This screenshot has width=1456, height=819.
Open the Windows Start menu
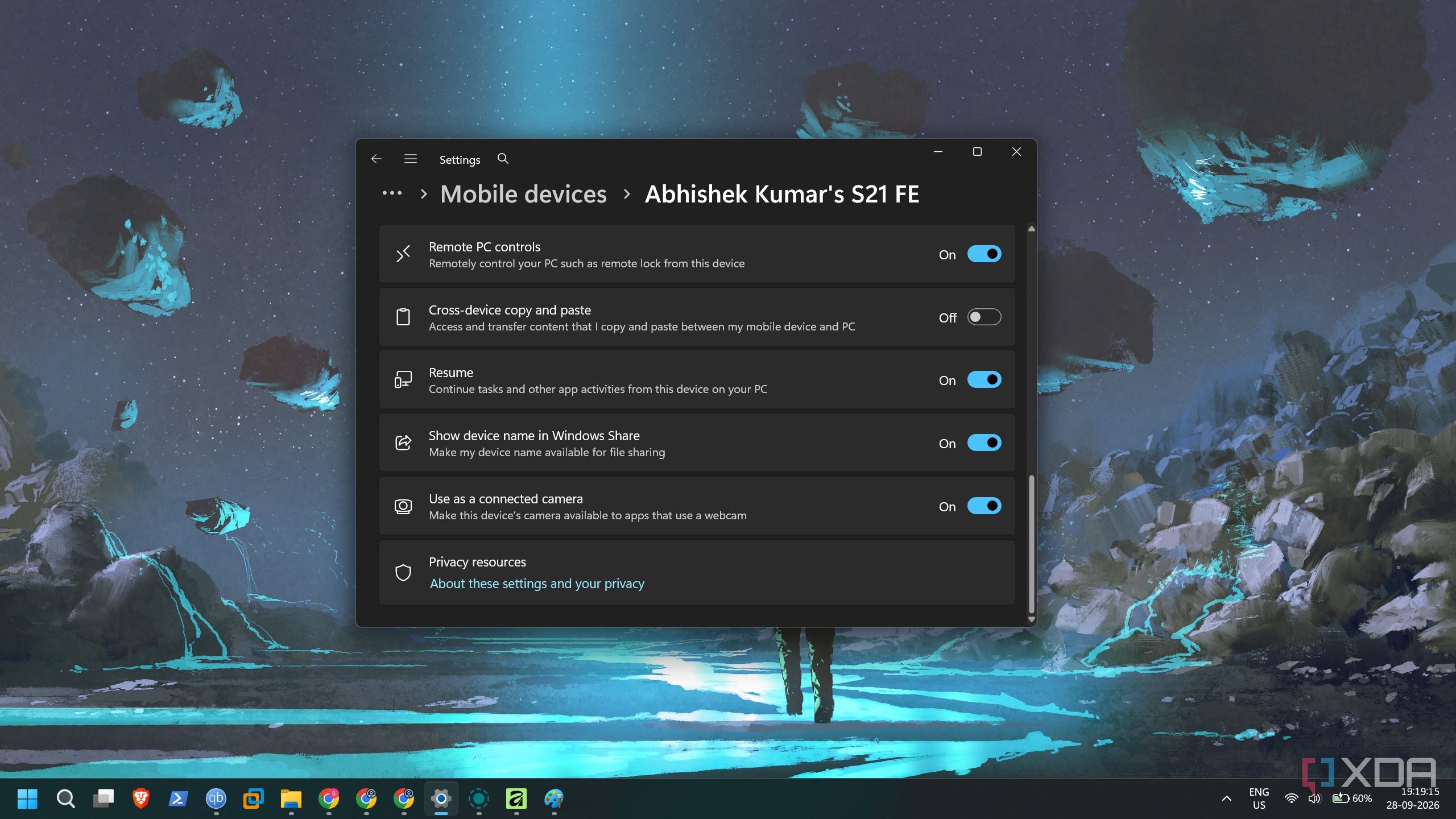point(27,799)
